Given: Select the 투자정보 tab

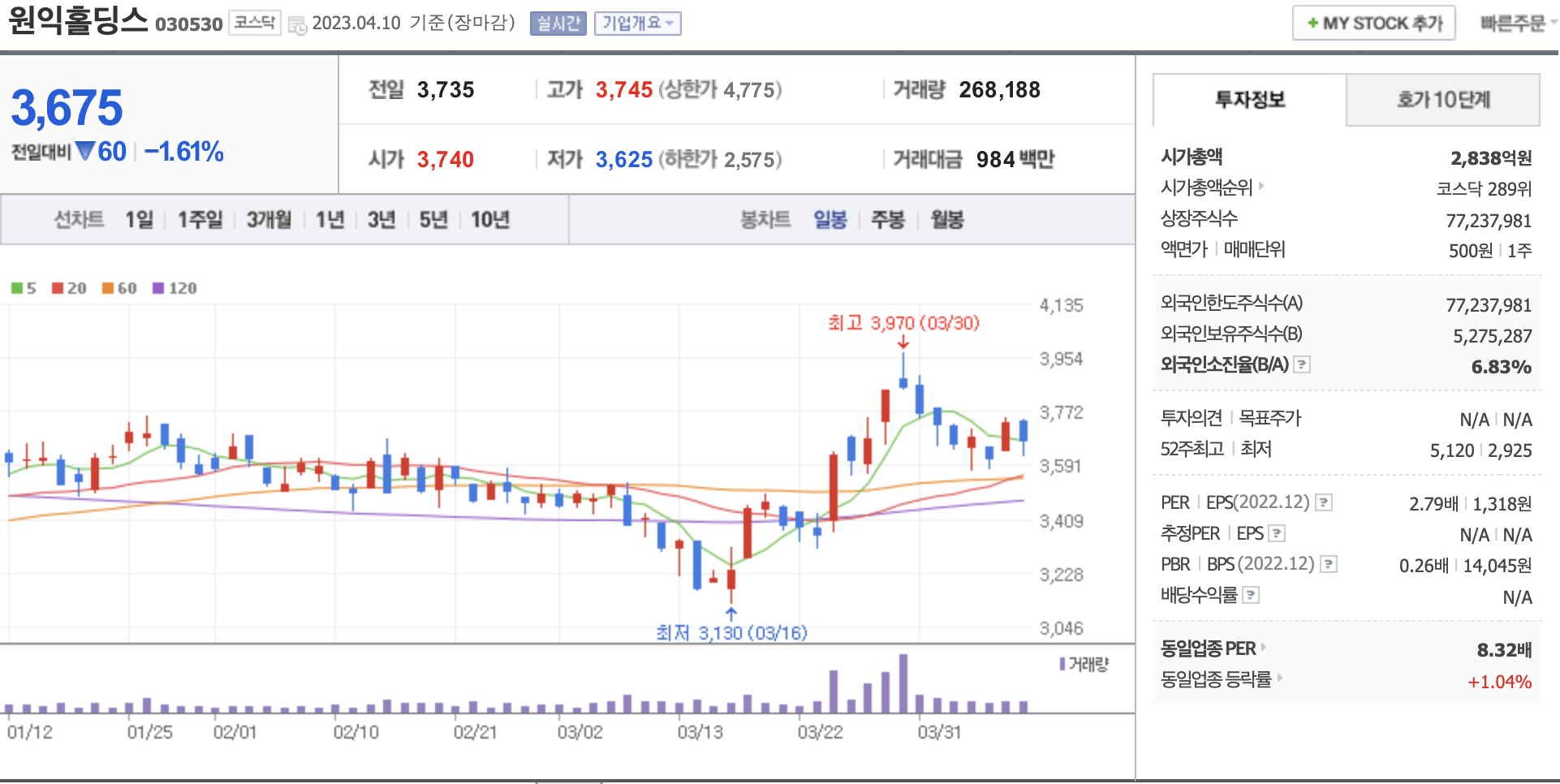Looking at the screenshot, I should tap(1249, 100).
